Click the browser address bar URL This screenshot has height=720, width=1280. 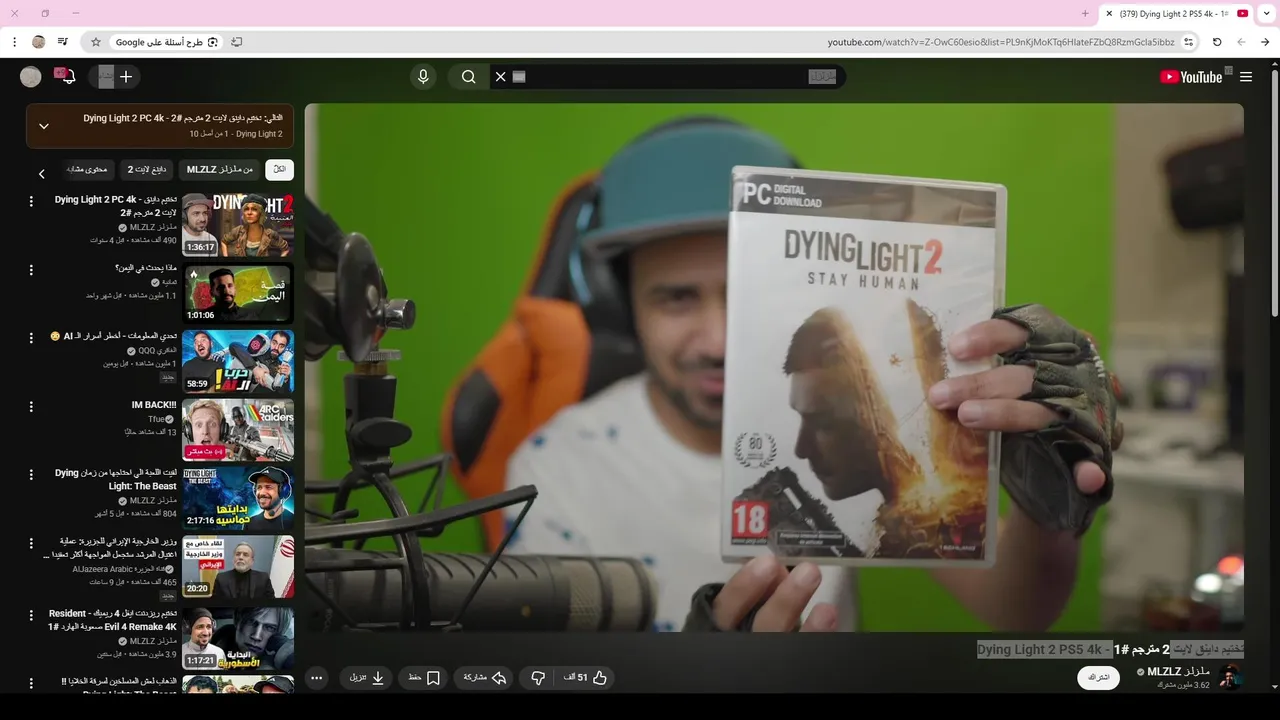point(1001,42)
